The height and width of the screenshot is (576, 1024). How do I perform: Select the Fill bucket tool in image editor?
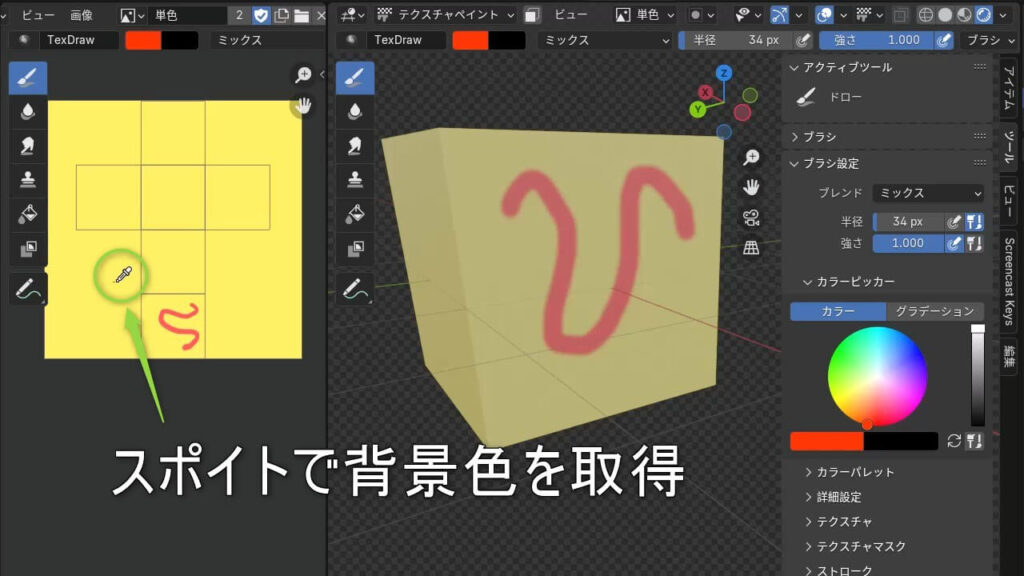[27, 214]
